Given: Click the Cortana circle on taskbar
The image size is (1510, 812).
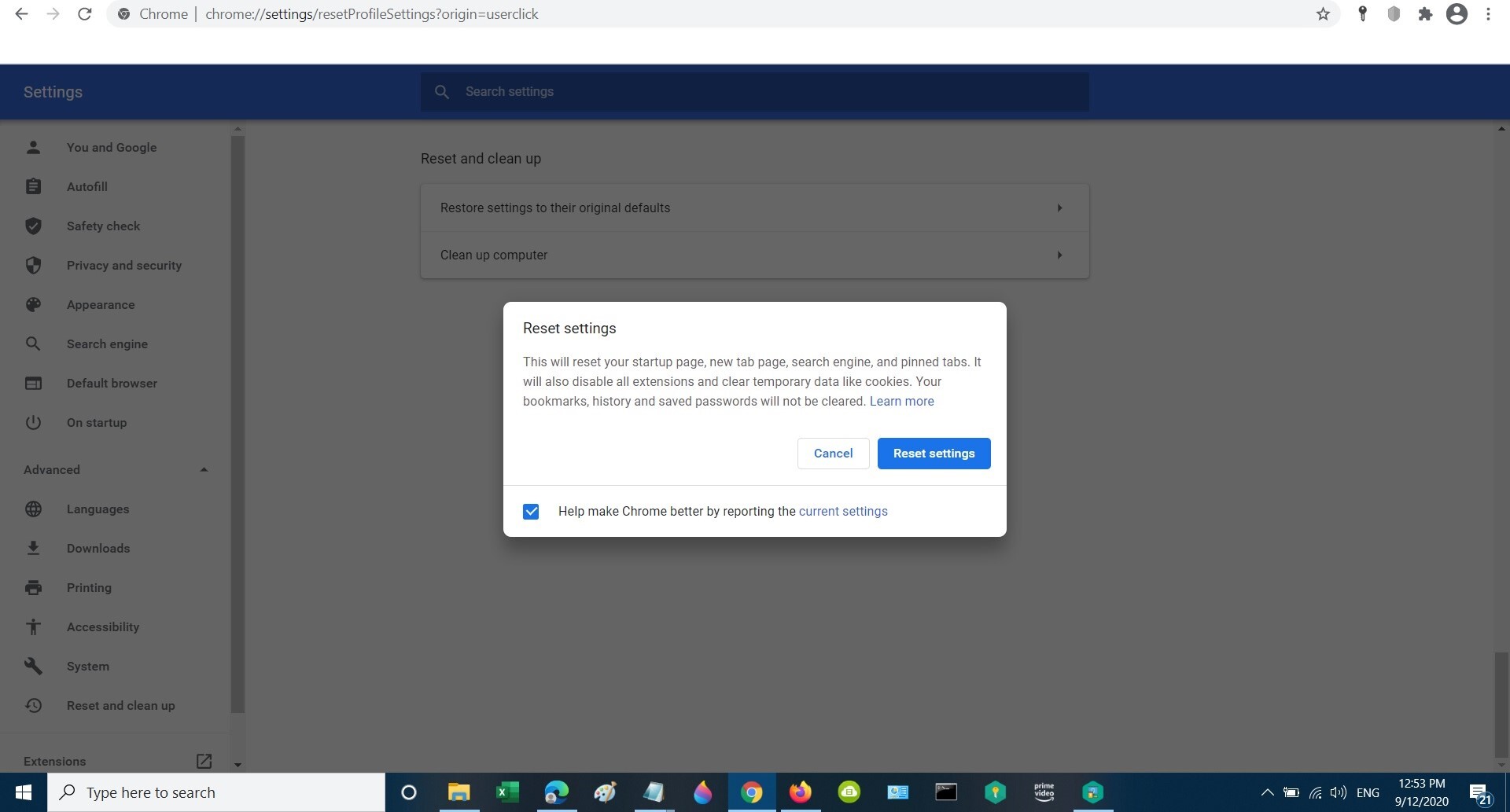Looking at the screenshot, I should click(x=409, y=792).
